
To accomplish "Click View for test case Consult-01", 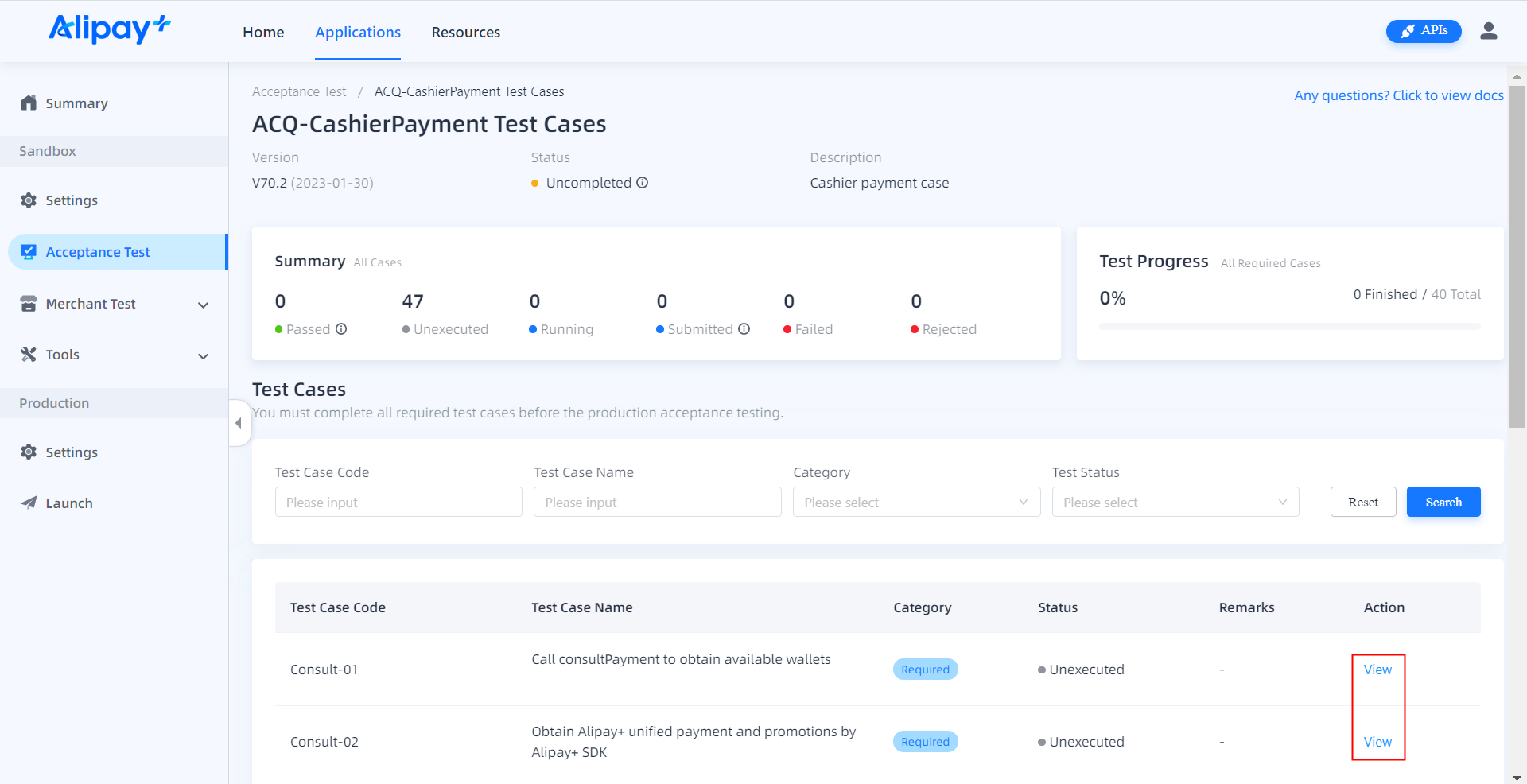I will pos(1377,670).
